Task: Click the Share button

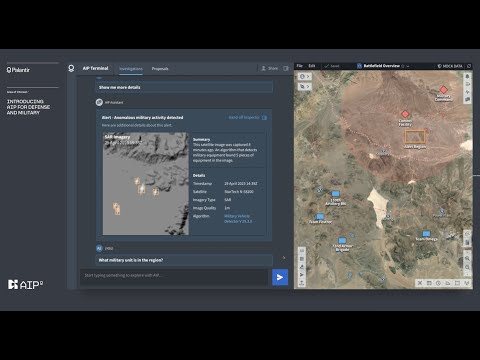Action: [x=269, y=68]
